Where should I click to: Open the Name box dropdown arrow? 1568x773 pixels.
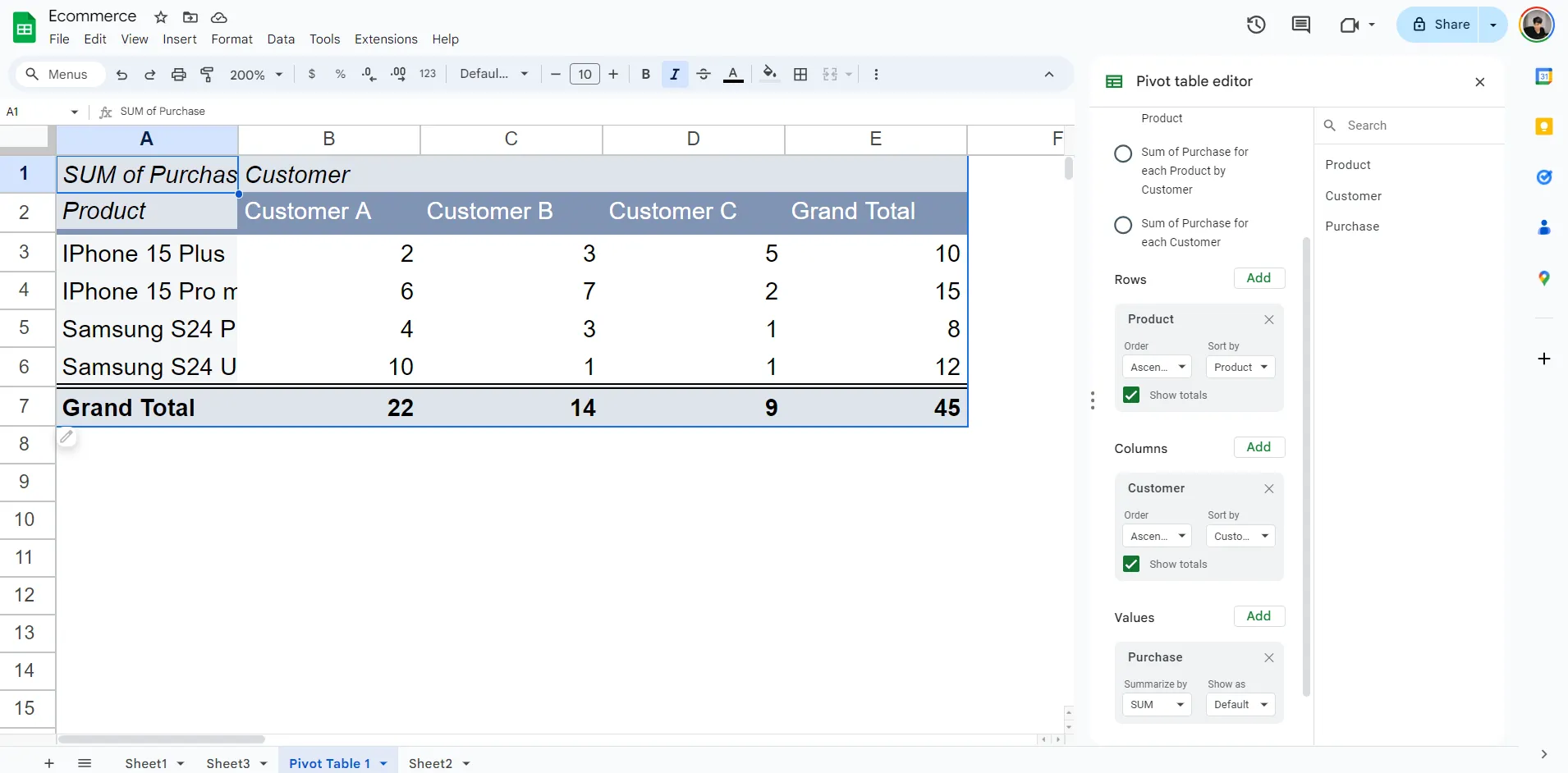click(75, 112)
